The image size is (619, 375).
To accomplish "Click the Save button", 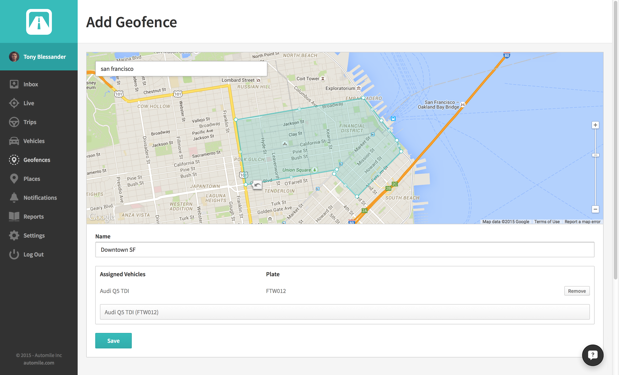I will tap(113, 341).
